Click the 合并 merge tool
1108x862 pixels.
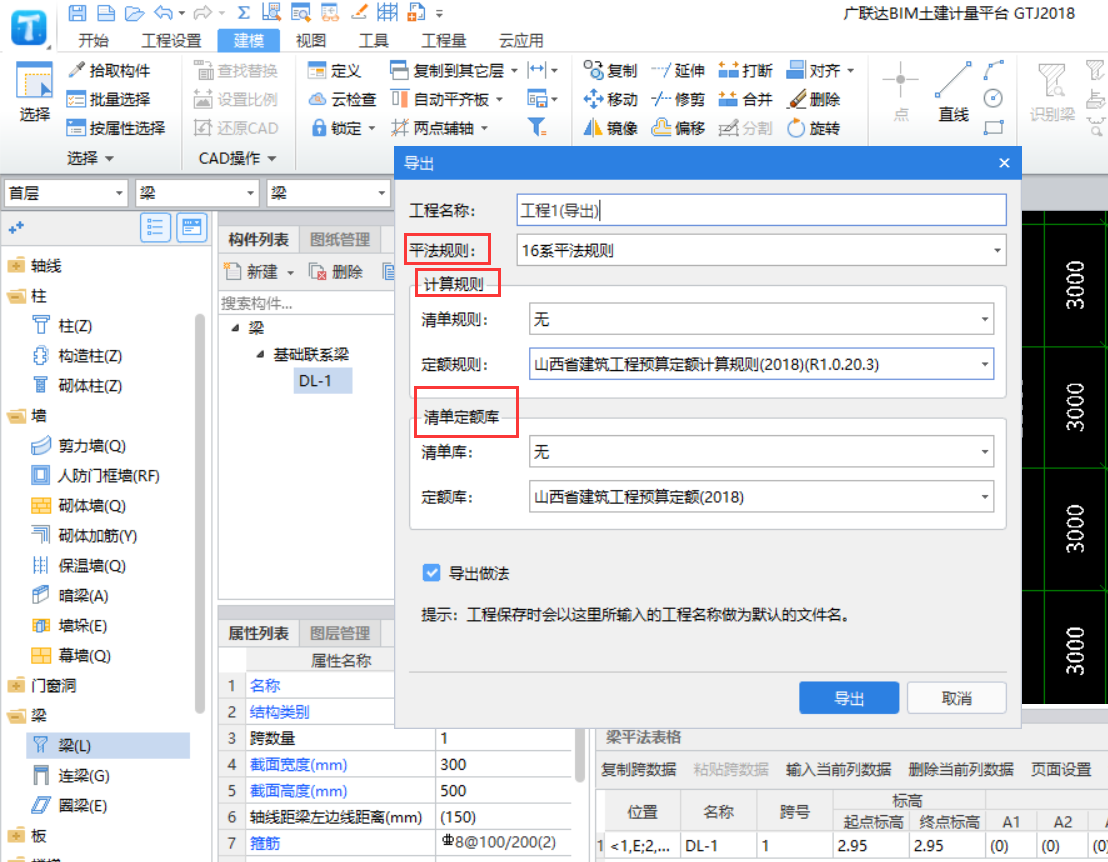[x=745, y=99]
